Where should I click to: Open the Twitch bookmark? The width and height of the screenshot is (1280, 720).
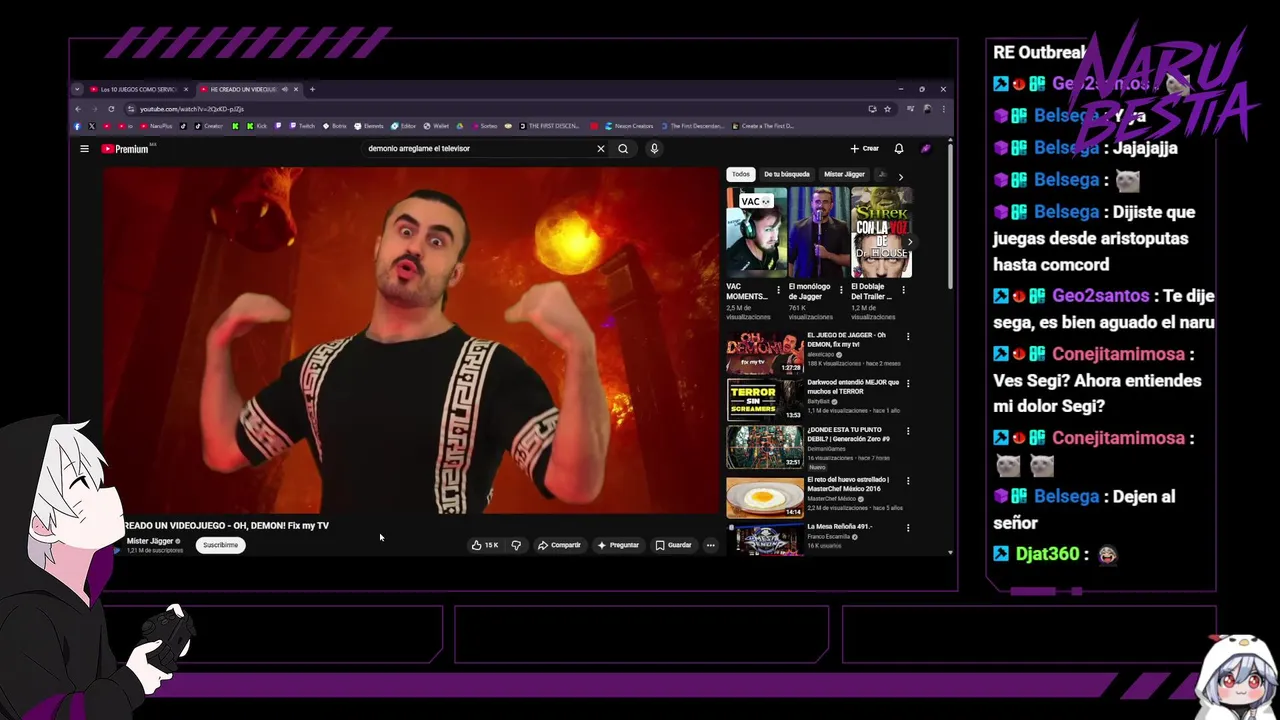[301, 126]
